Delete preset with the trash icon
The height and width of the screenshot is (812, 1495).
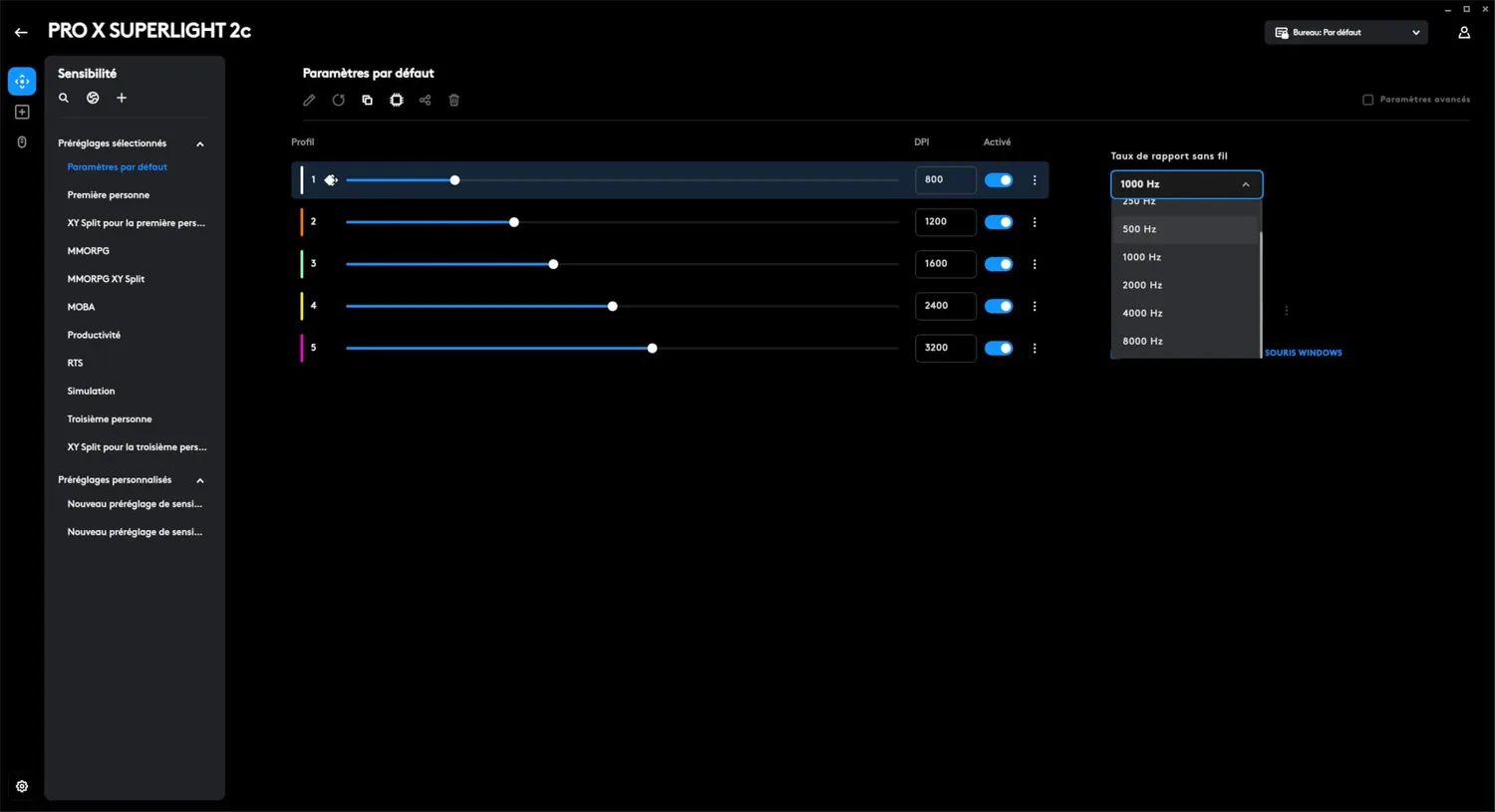point(454,100)
